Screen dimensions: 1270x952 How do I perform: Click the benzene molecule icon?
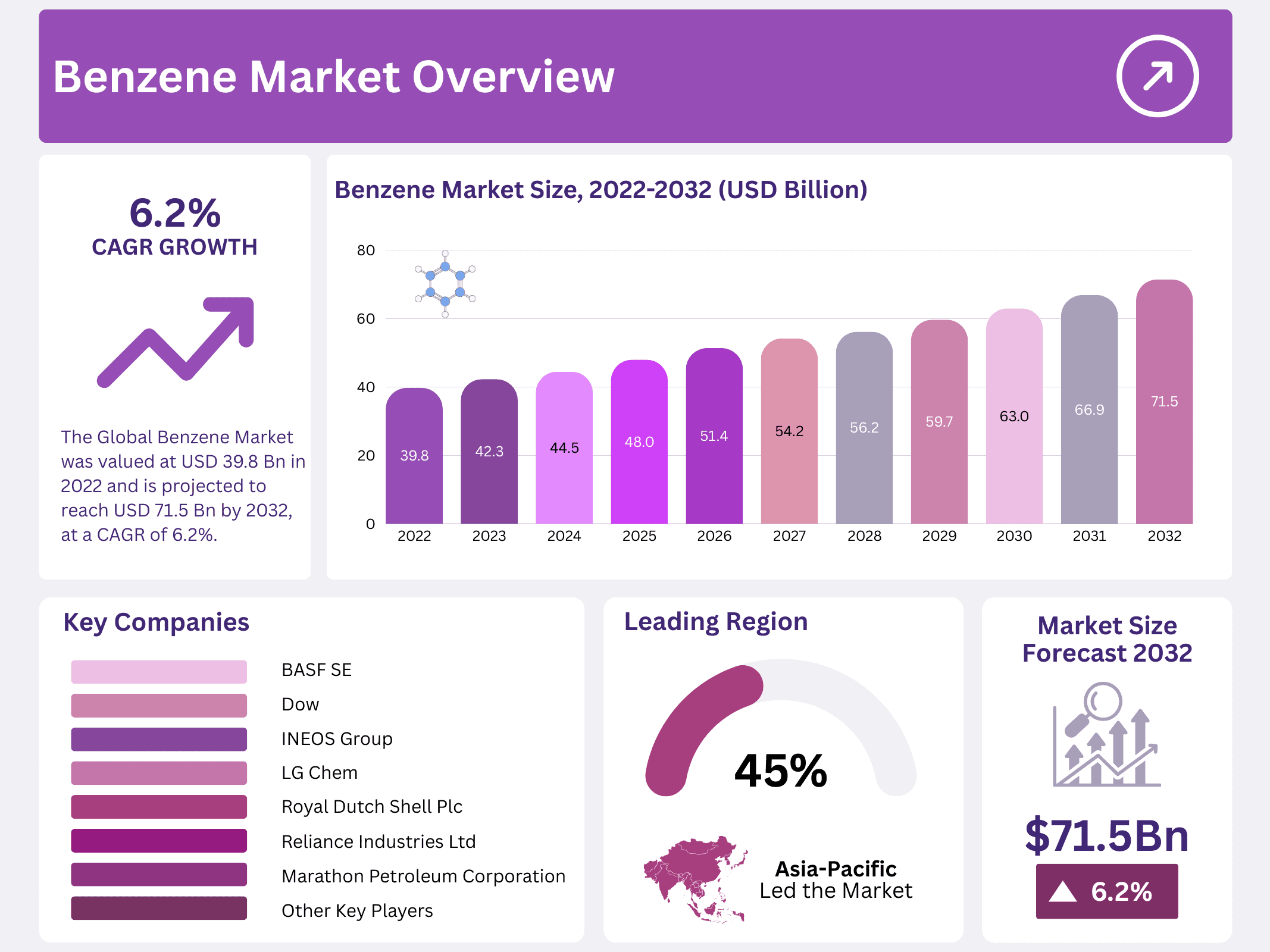click(x=445, y=284)
